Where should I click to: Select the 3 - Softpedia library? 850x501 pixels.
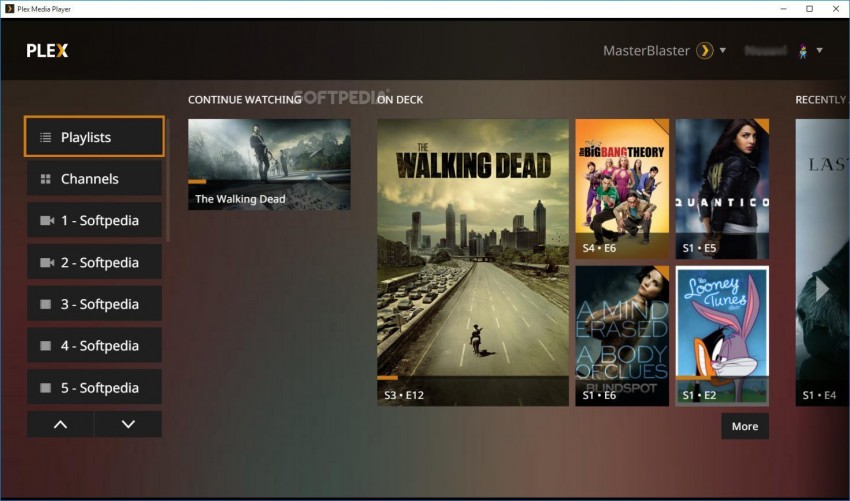[x=94, y=304]
